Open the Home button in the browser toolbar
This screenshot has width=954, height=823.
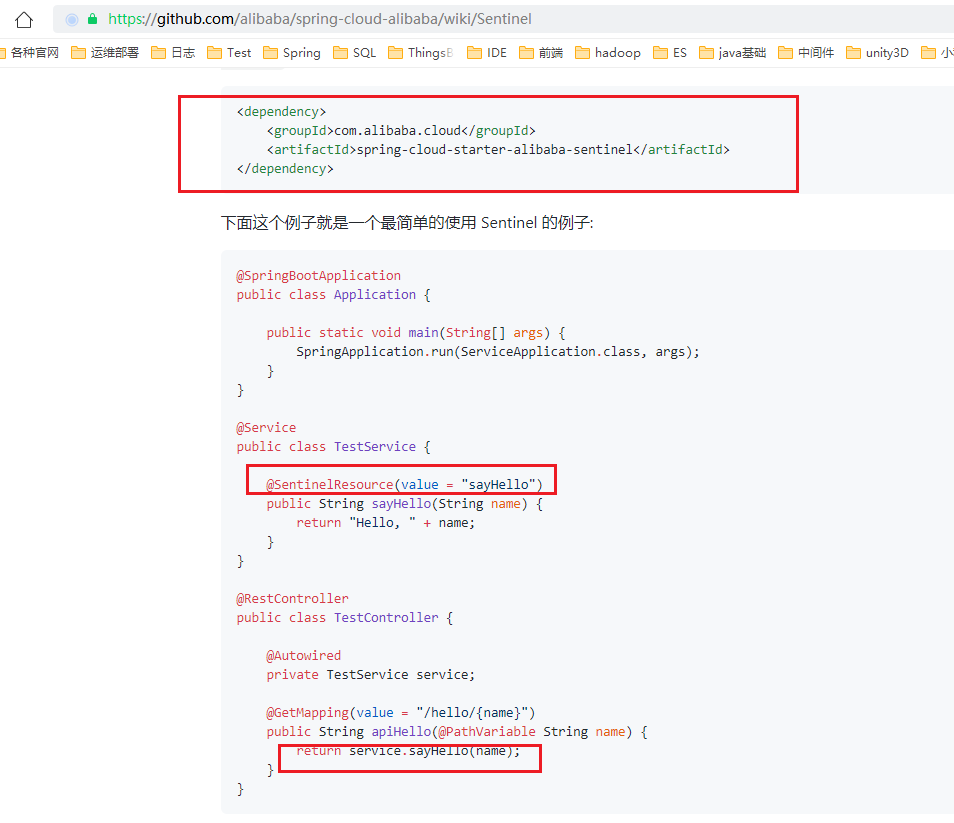point(23,18)
